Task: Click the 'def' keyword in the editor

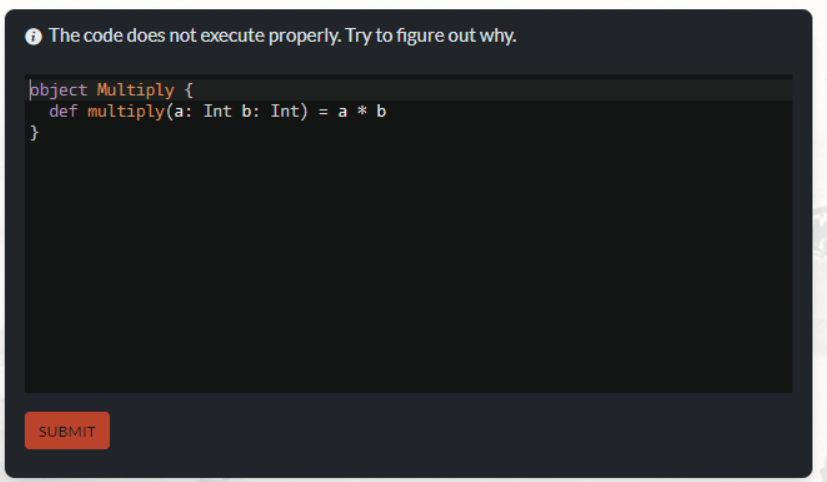Action: pos(63,111)
